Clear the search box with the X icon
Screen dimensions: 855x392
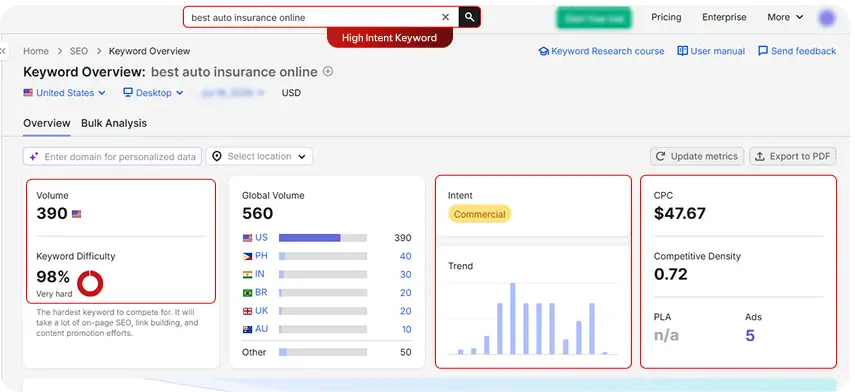pos(445,17)
